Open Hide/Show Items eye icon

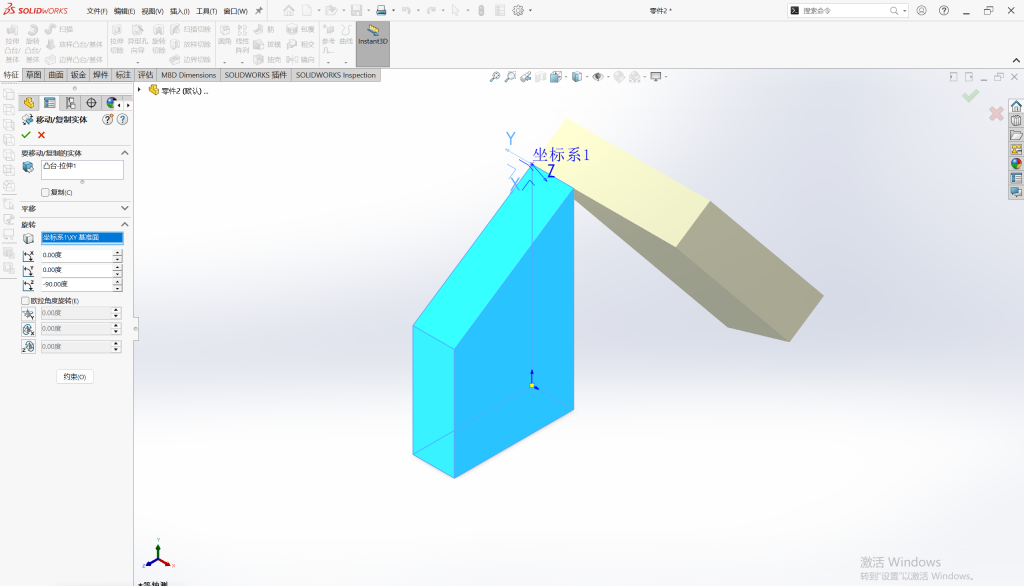(598, 77)
